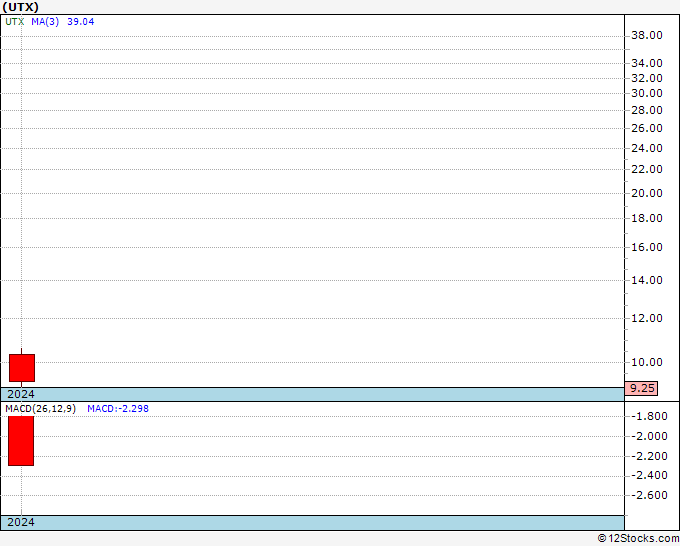Click the 32.00 price axis label
This screenshot has width=680, height=546.
click(647, 78)
